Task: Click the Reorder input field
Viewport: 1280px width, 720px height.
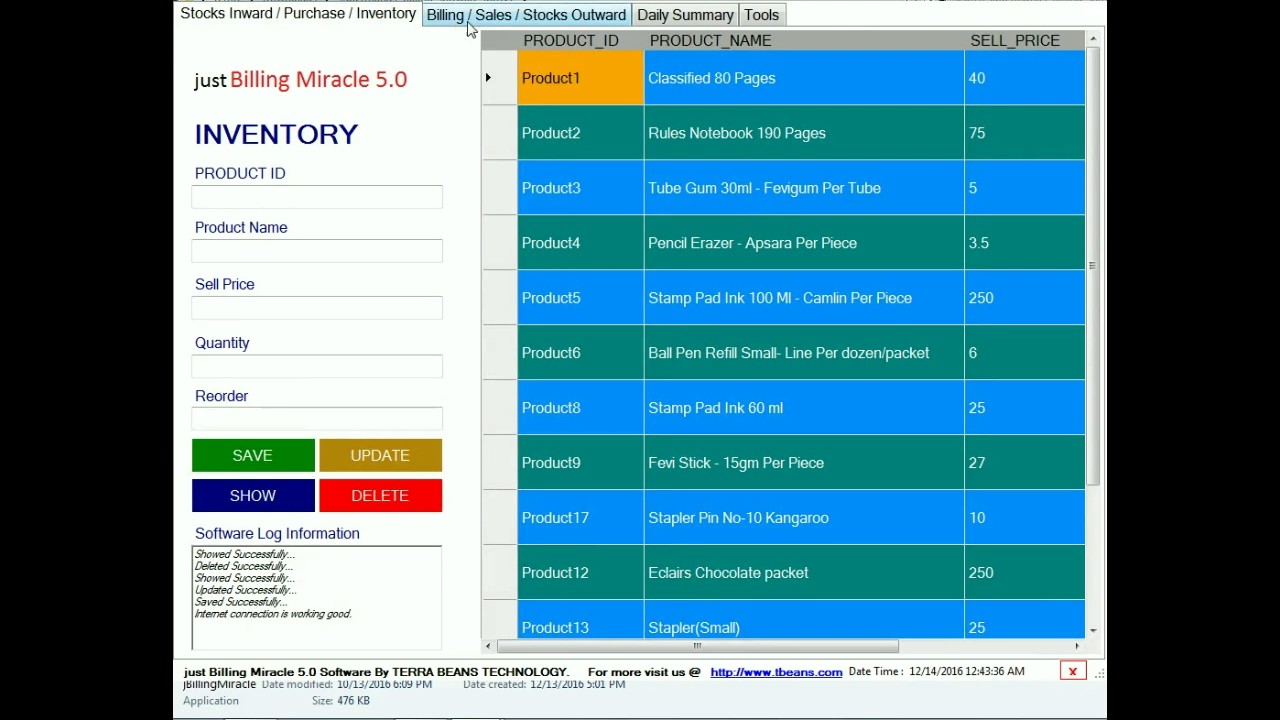Action: click(x=317, y=419)
